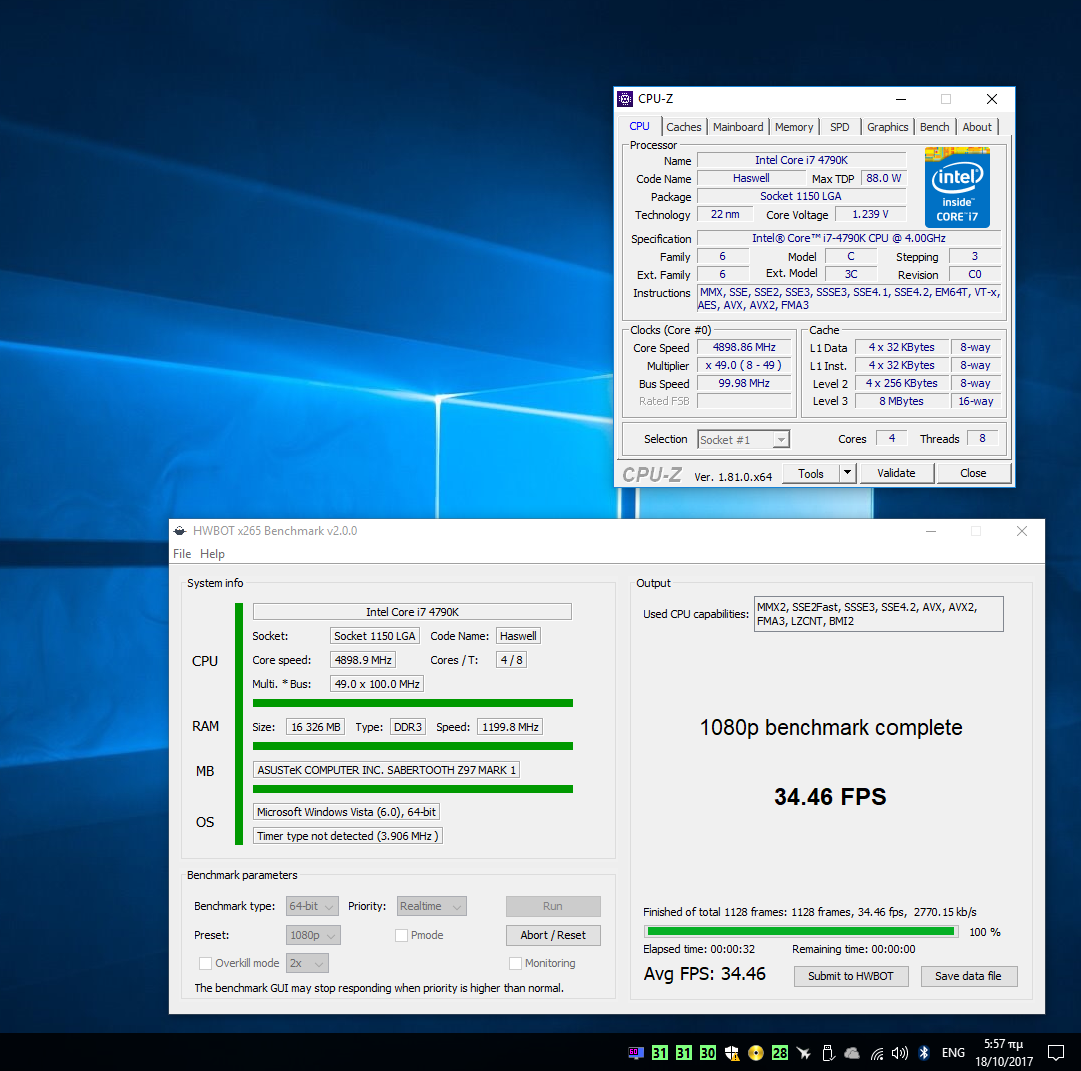Open the taskbar clock showing 5:57

click(x=1004, y=1052)
